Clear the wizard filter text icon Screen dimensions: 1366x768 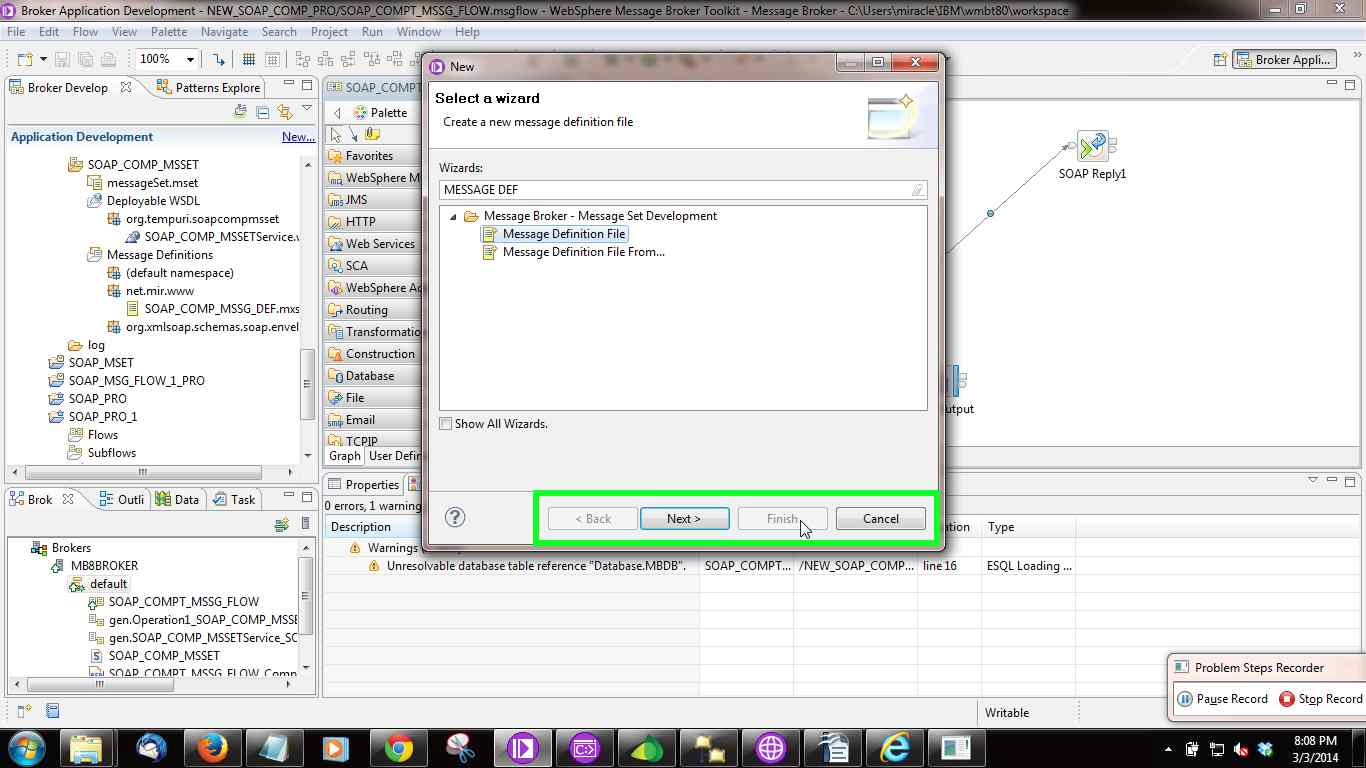[x=918, y=190]
